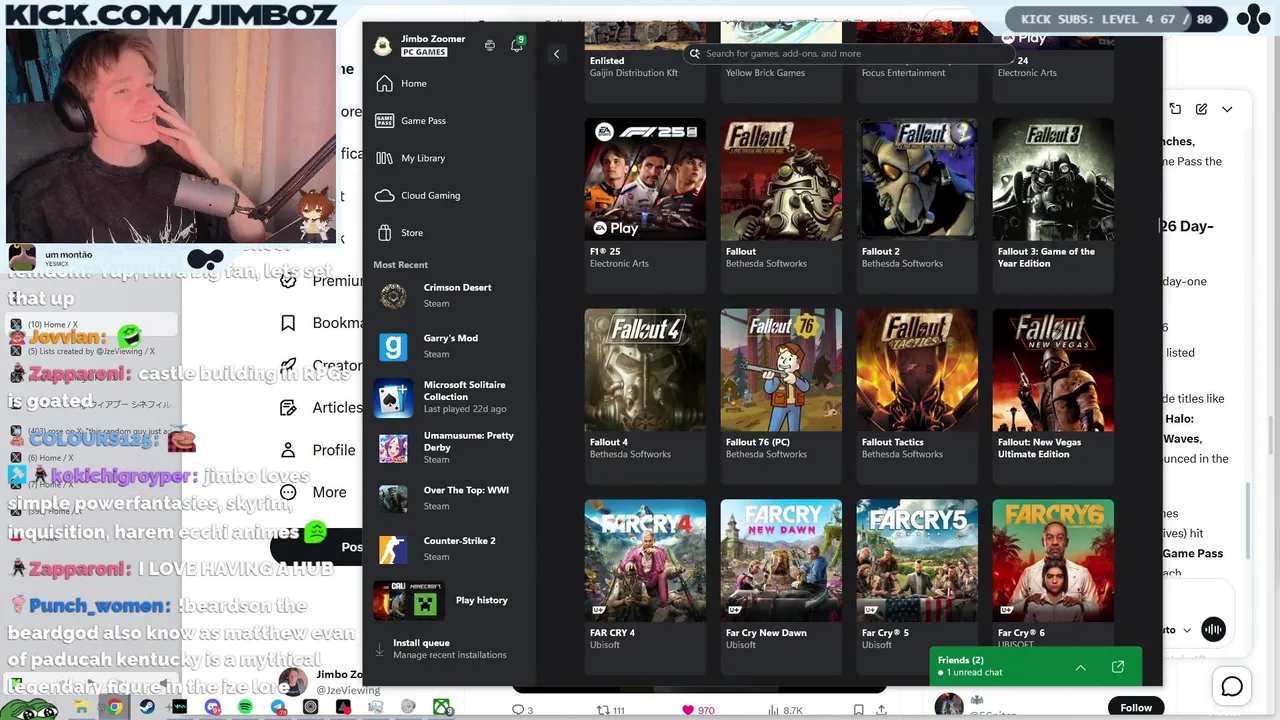Click the Friends (2) unread chat bar
1280x720 pixels.
coord(1035,666)
